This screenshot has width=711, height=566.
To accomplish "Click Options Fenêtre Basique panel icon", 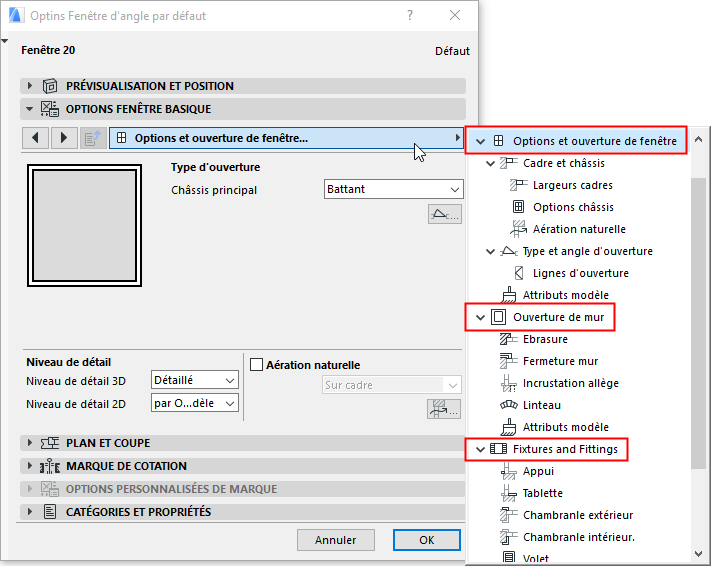I will click(50, 109).
